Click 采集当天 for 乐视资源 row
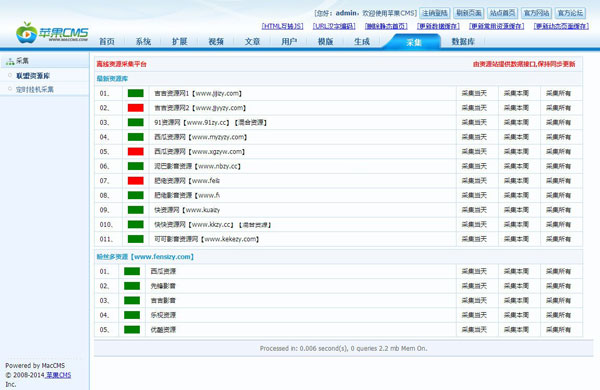600x390 pixels. point(474,315)
